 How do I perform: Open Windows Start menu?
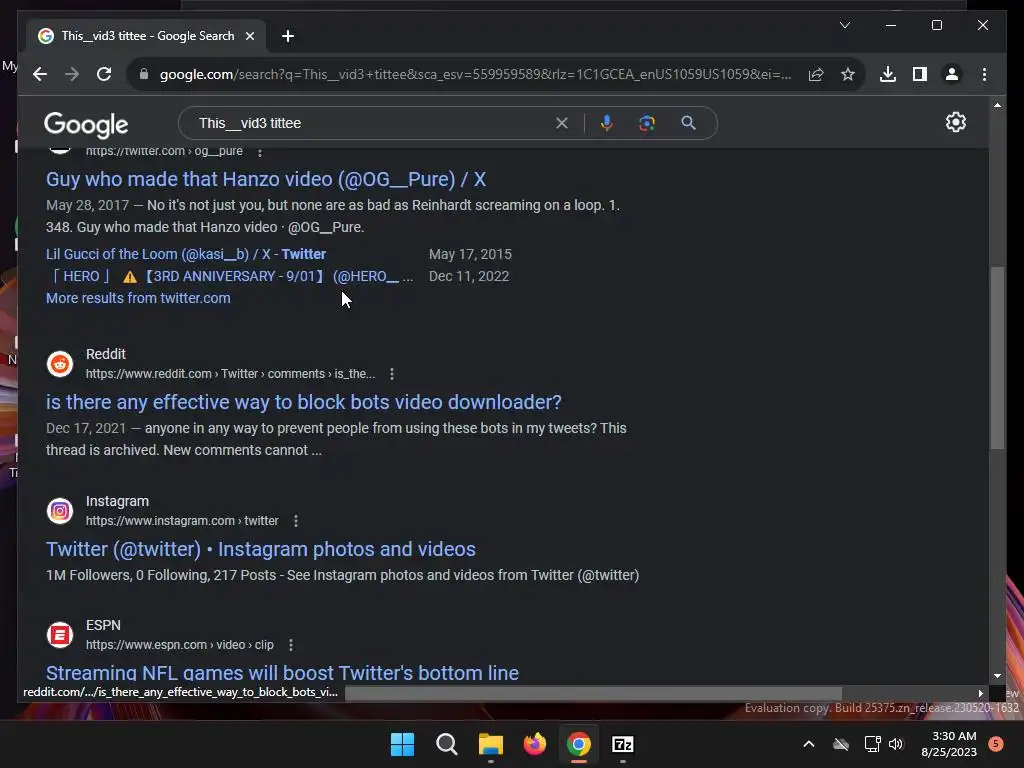pyautogui.click(x=402, y=744)
